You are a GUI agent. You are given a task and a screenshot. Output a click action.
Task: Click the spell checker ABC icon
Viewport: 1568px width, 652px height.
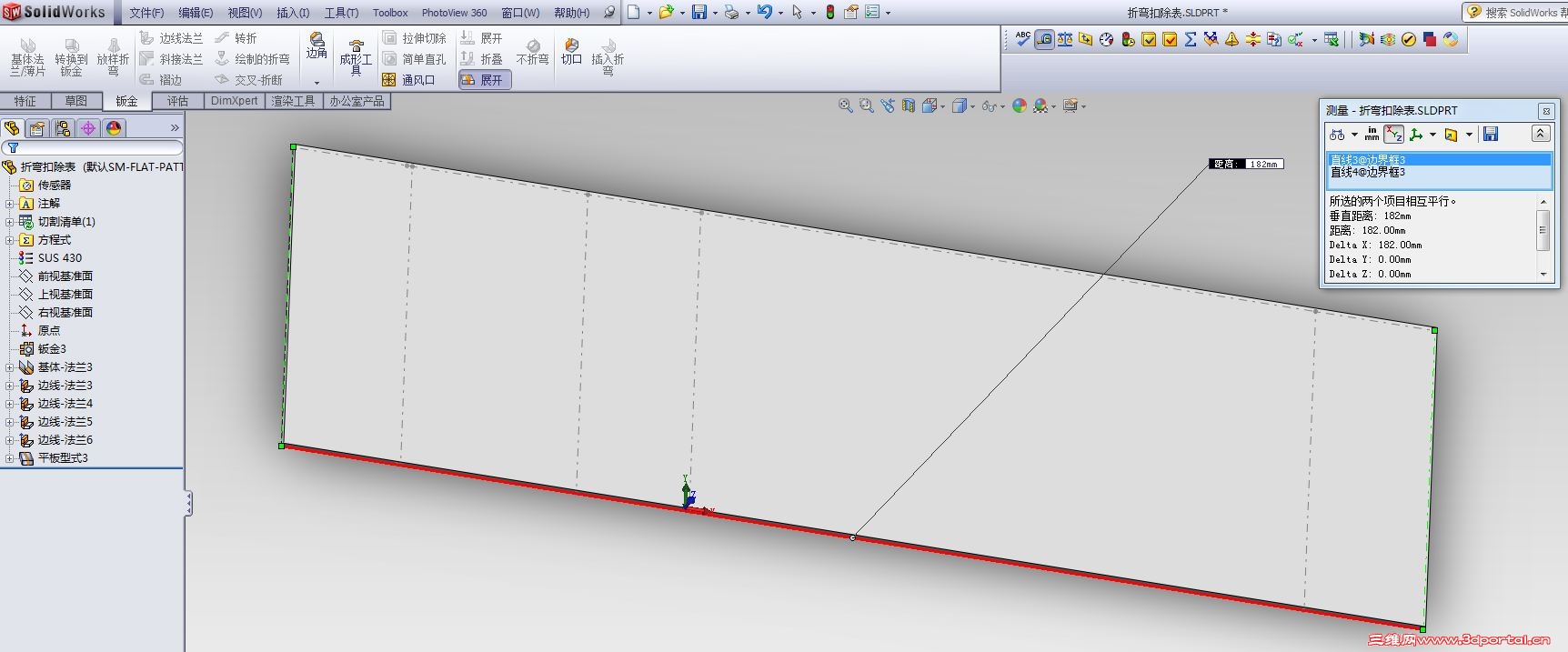1023,39
